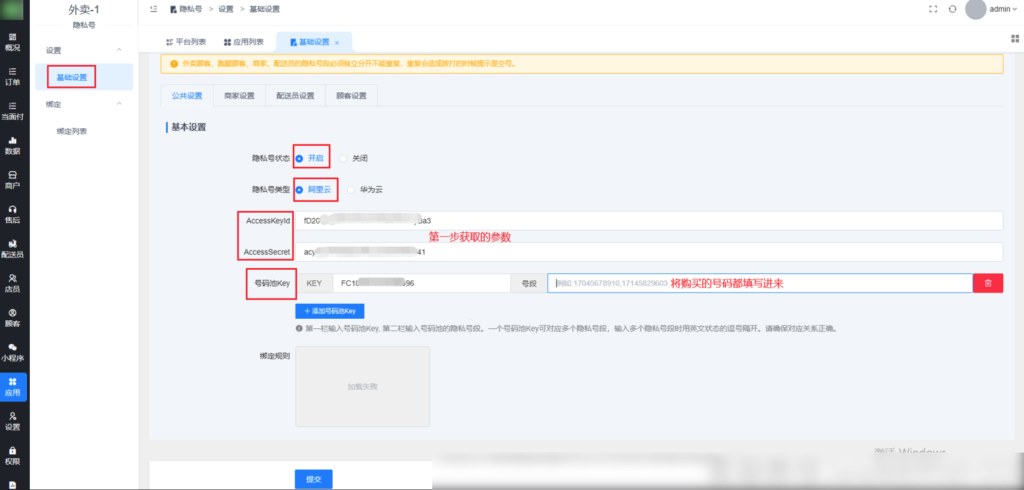Submit the form with 提交 button
Viewport: 1024px width, 490px height.
pyautogui.click(x=313, y=479)
